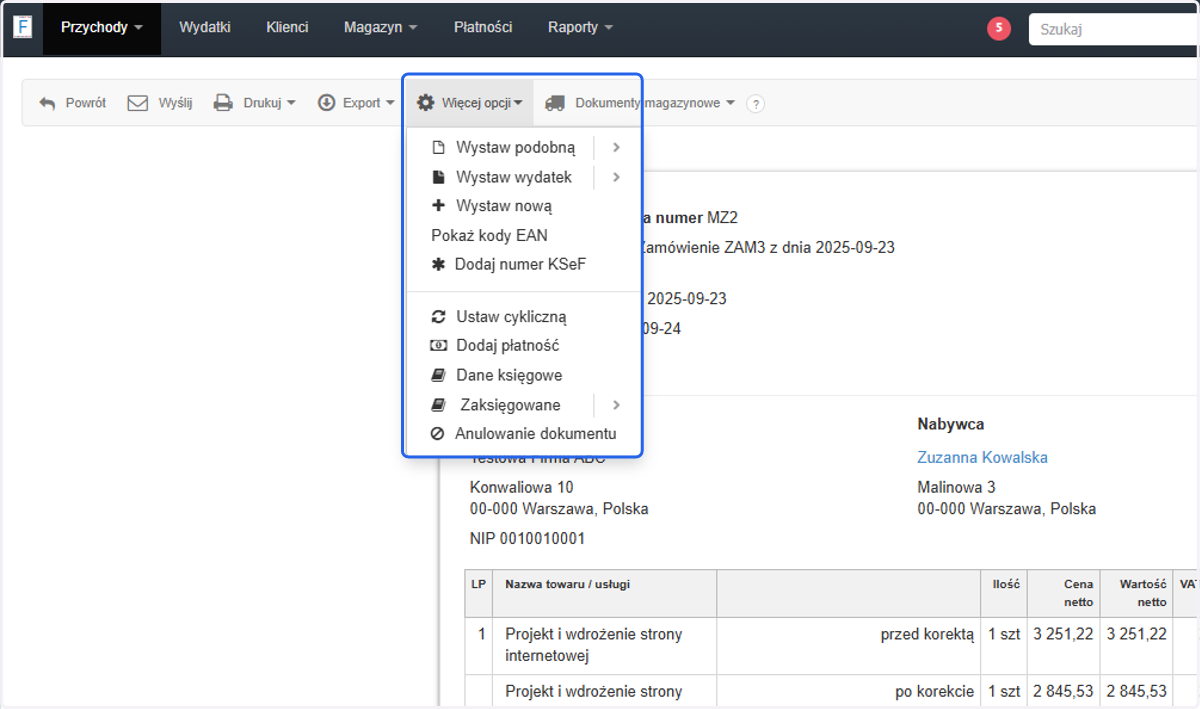Viewport: 1200px width, 709px height.
Task: Go to the Klienci section
Action: click(287, 28)
